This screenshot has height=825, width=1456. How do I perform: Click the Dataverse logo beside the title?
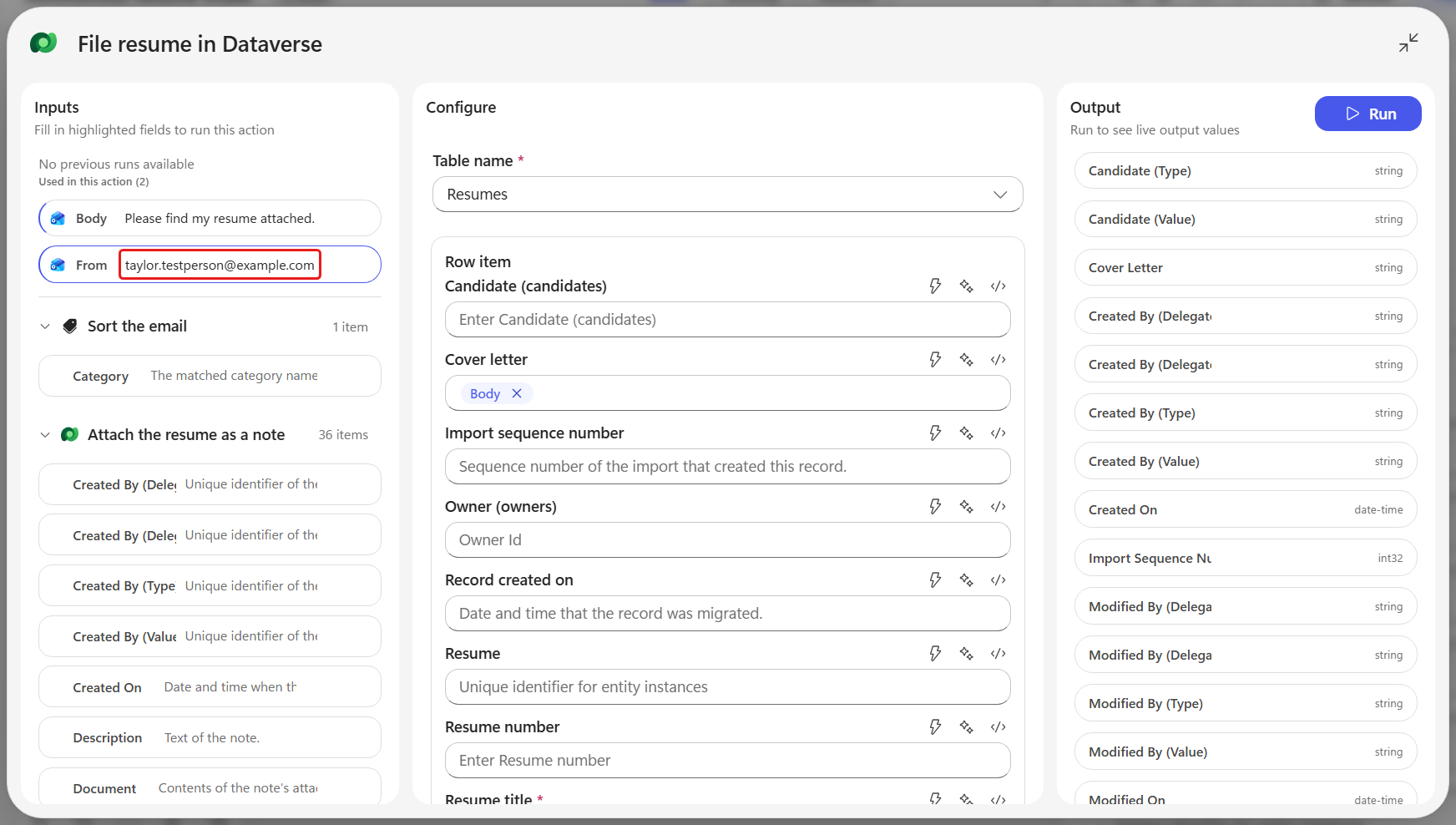(x=43, y=43)
